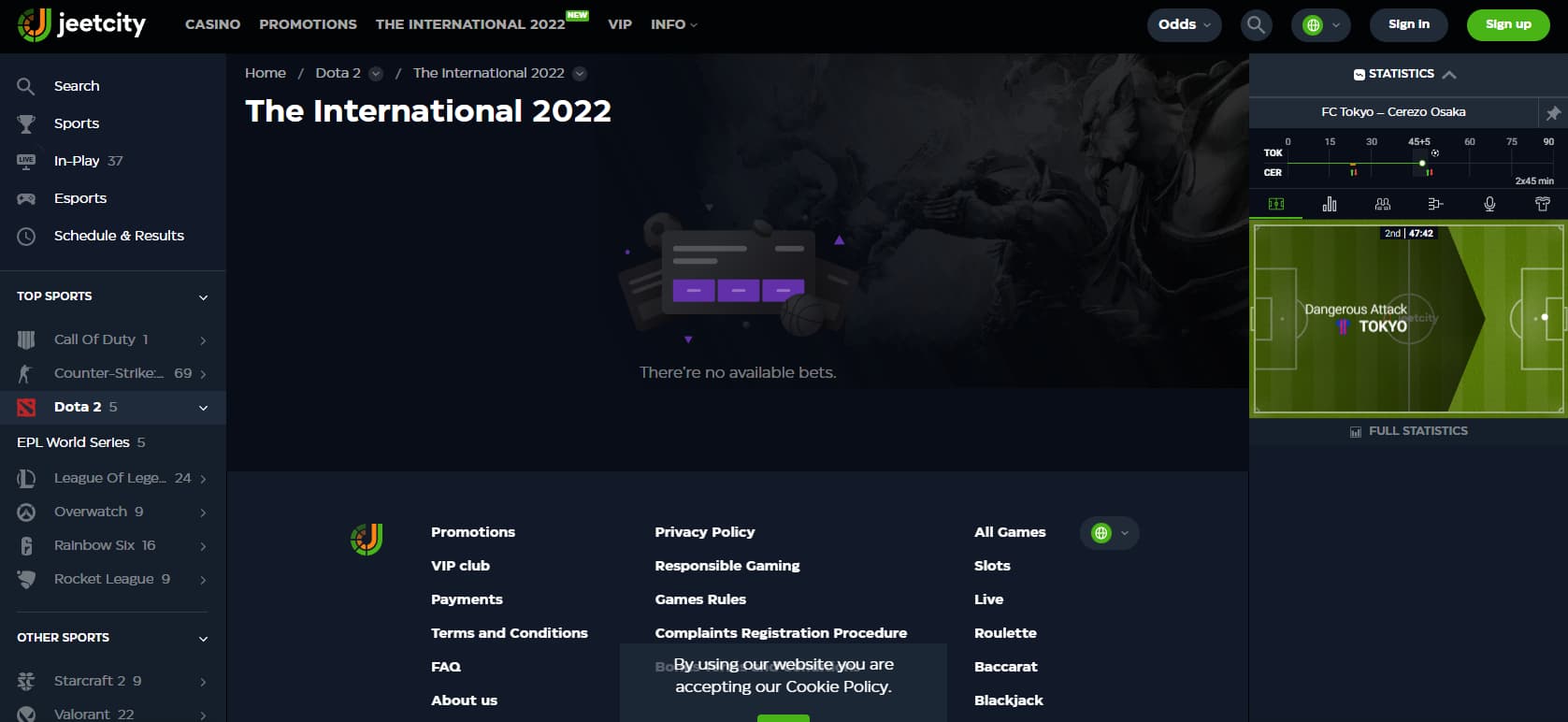
Task: Open Games Rules link
Action: tap(700, 599)
